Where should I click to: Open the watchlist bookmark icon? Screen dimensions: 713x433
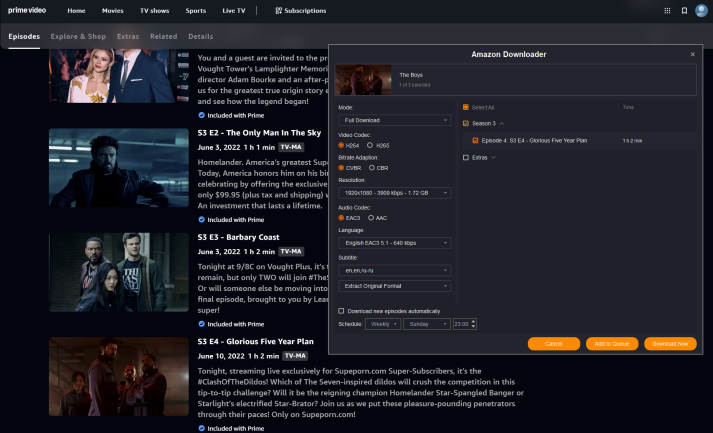[x=685, y=11]
